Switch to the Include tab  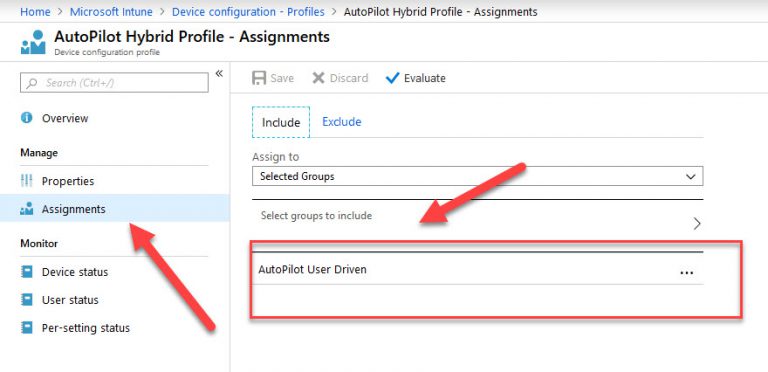coord(281,122)
